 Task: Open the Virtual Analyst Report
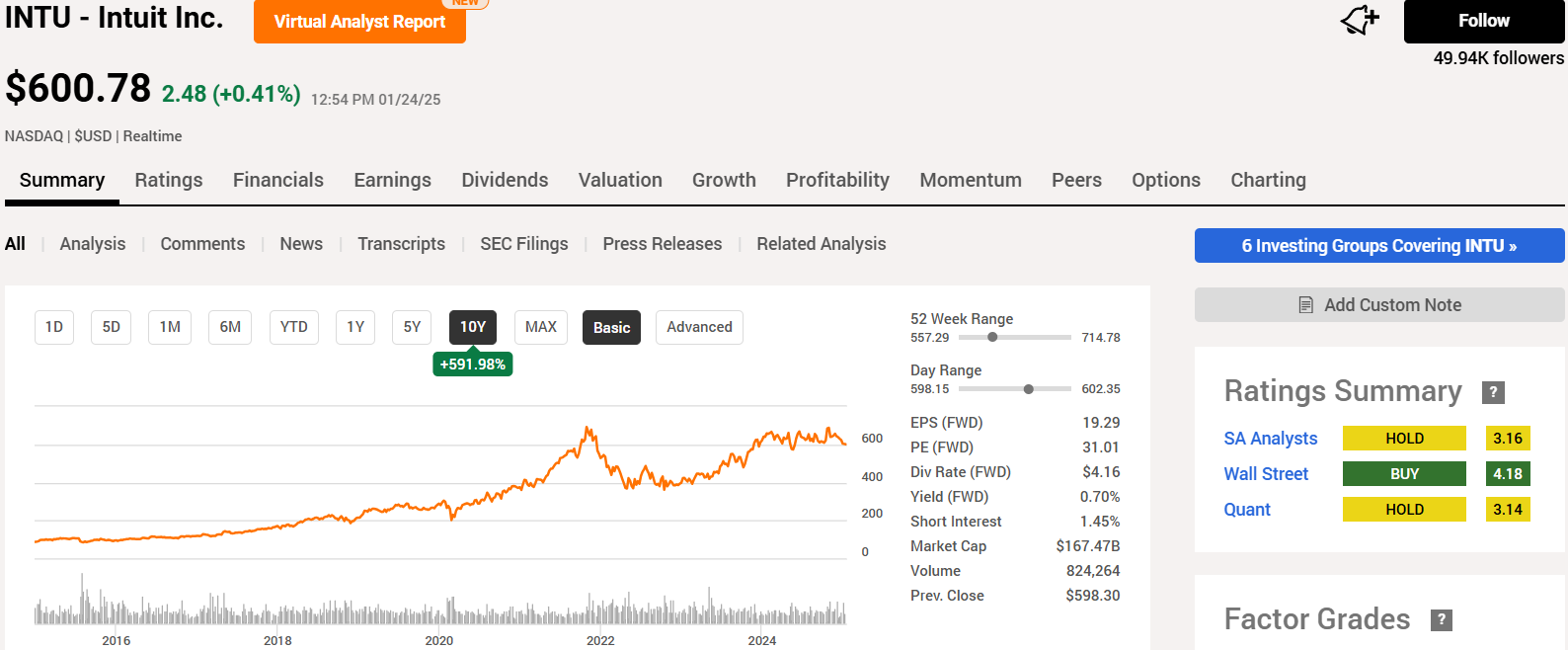359,21
